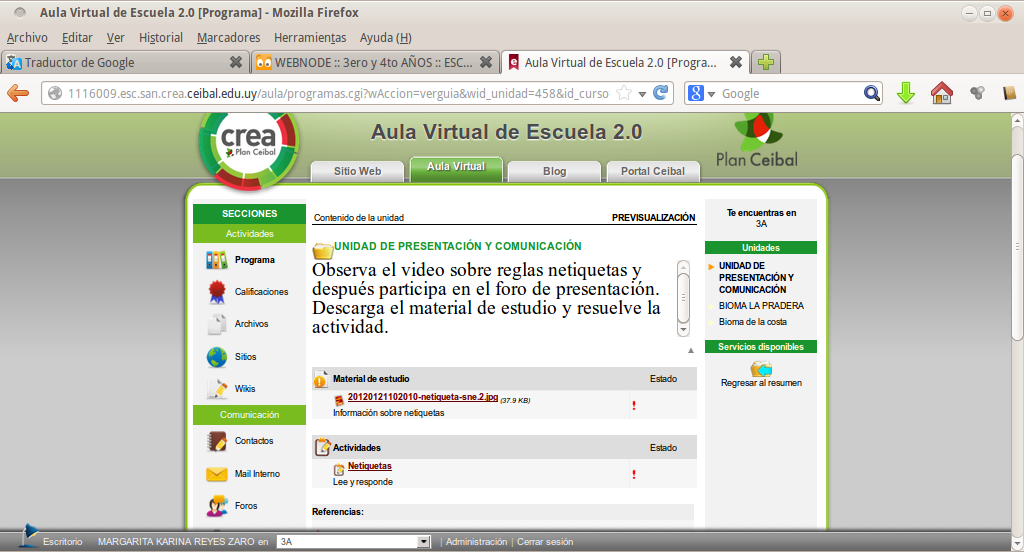This screenshot has width=1024, height=552.
Task: Download the netiqueta-sne-2.jpg study file
Action: click(x=415, y=398)
